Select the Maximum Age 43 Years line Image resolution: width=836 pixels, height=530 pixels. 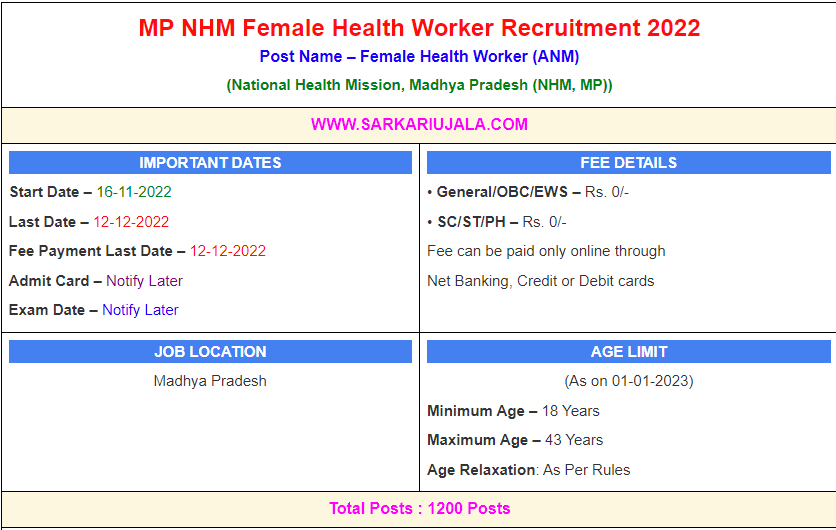click(515, 440)
